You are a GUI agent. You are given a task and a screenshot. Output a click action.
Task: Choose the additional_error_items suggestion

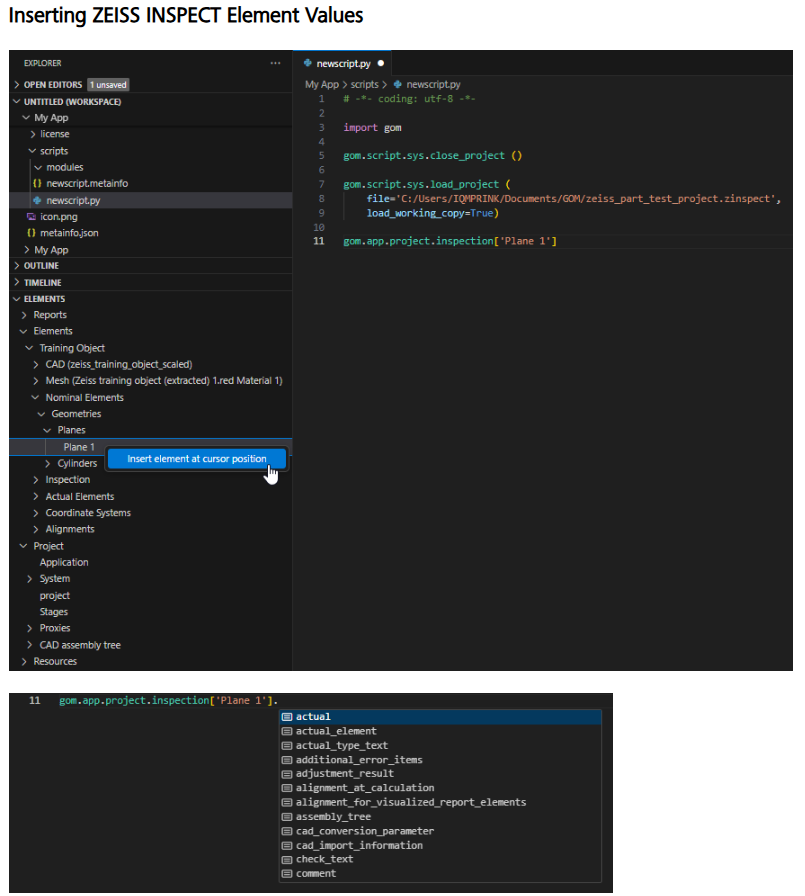(440, 759)
